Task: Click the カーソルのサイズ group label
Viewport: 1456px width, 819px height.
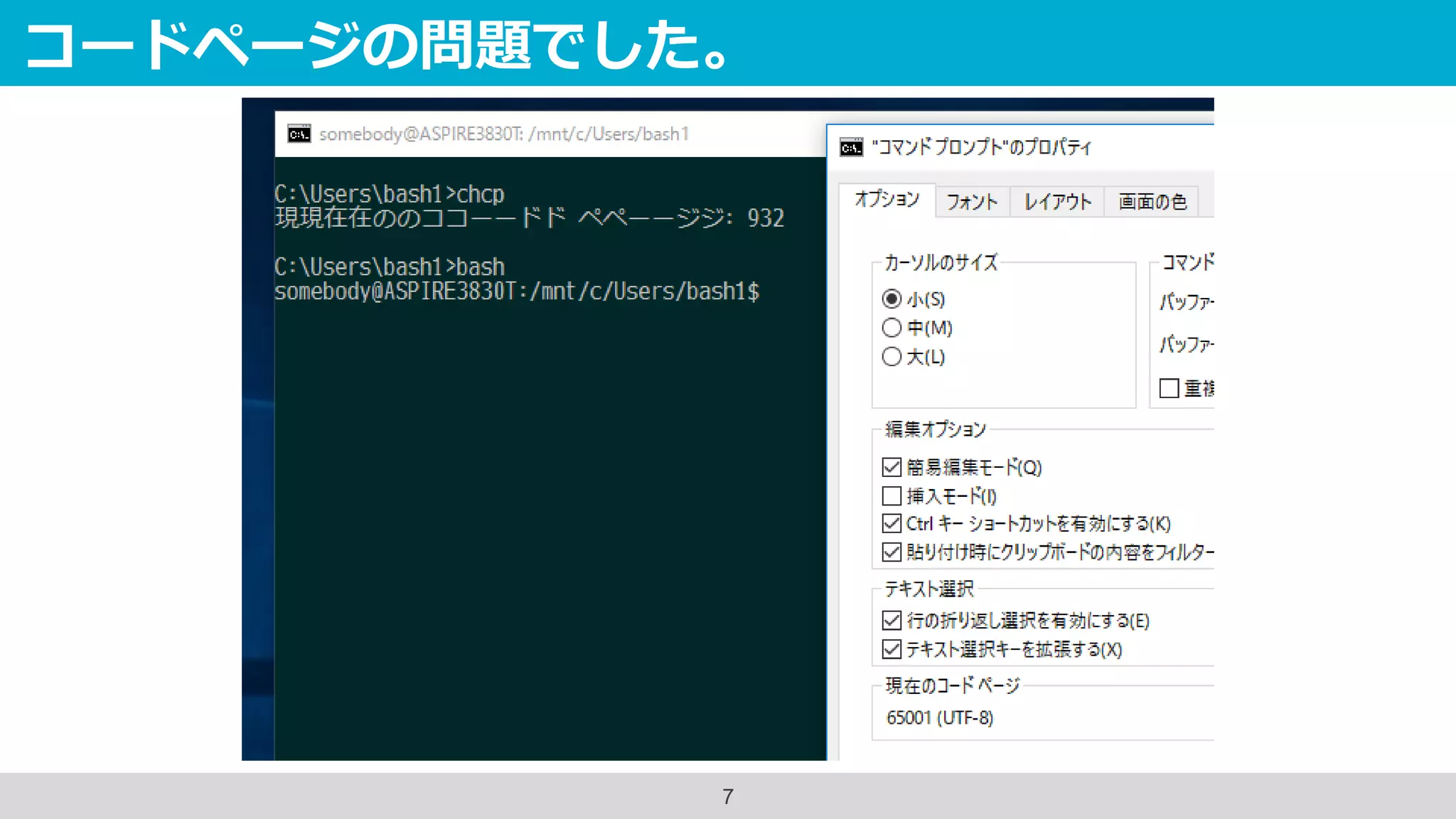Action: [x=941, y=262]
